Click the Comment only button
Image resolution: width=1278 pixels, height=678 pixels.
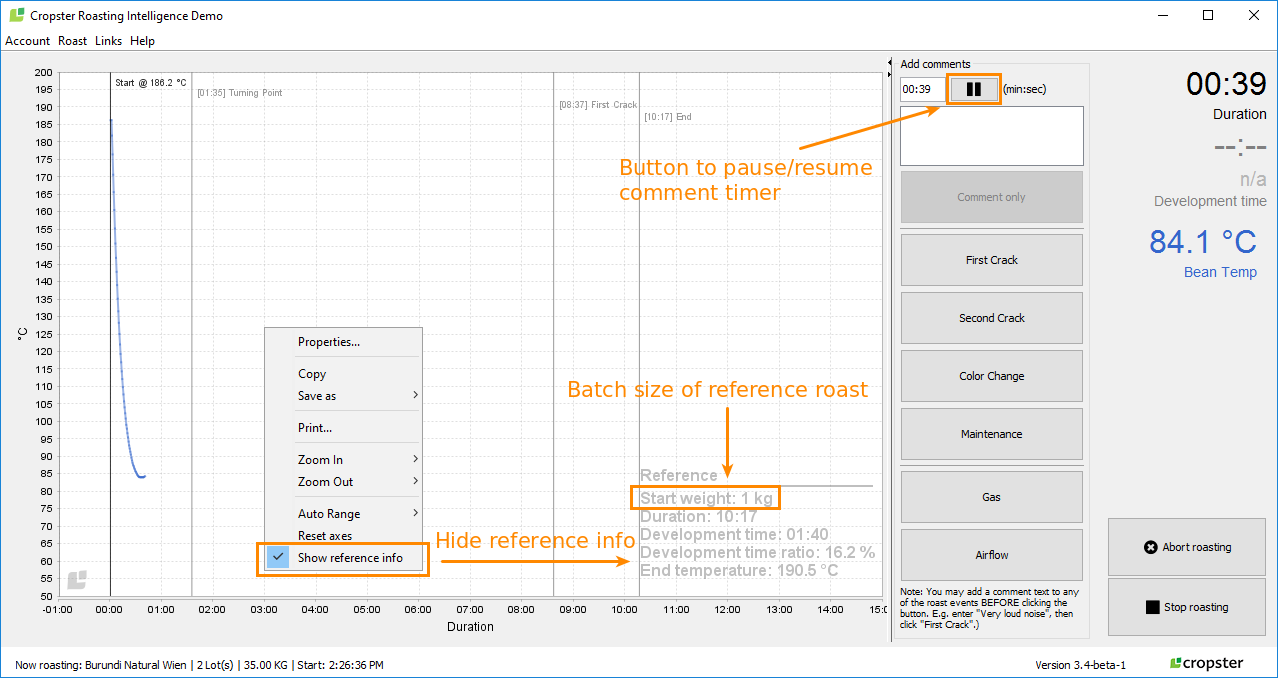[x=991, y=197]
